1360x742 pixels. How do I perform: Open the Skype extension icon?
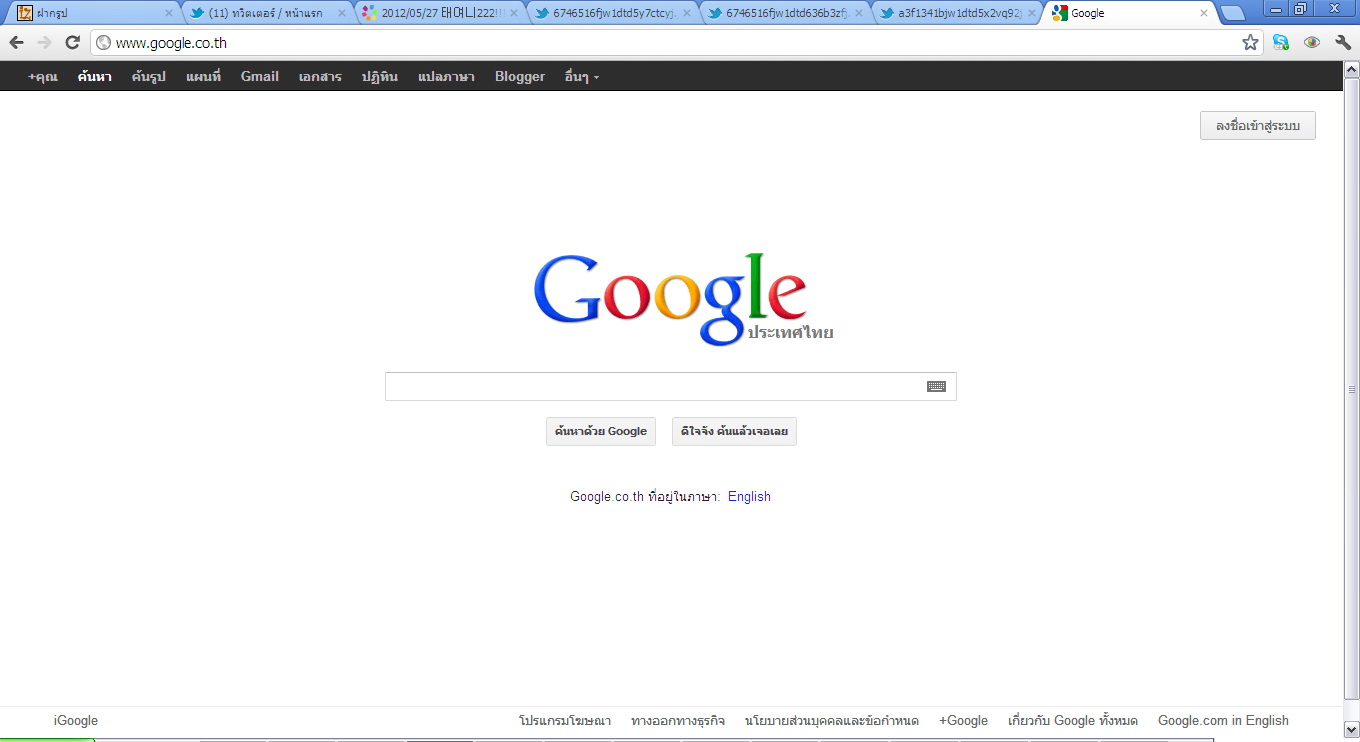pyautogui.click(x=1281, y=43)
